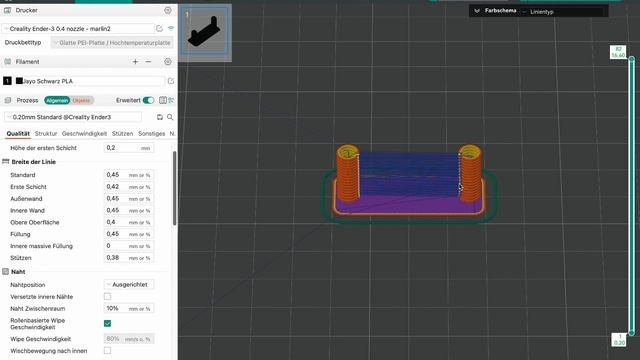Open the truncated N. tab
The height and width of the screenshot is (360, 640).
(x=172, y=133)
